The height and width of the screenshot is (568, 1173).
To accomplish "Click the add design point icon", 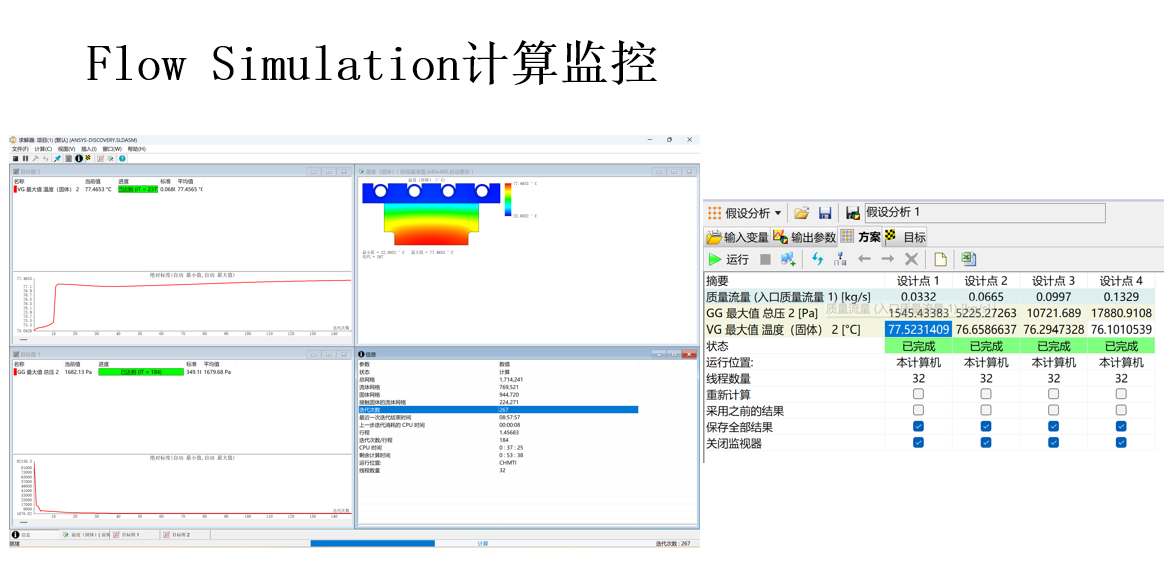I will (788, 259).
